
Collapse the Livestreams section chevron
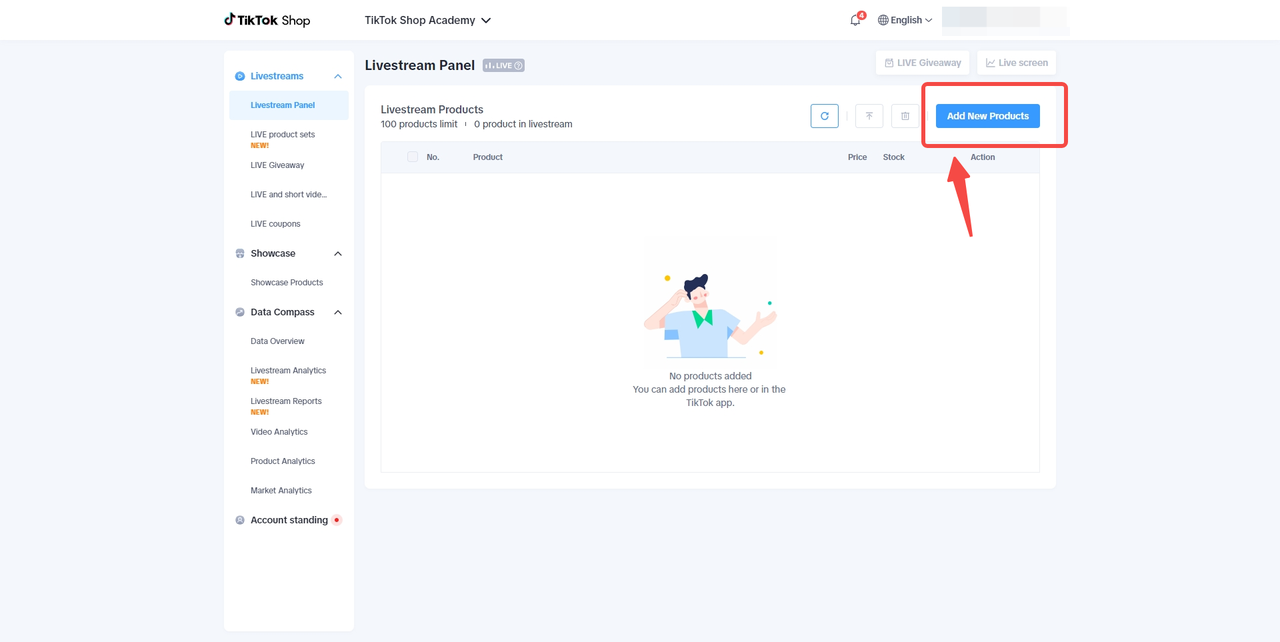coord(338,76)
